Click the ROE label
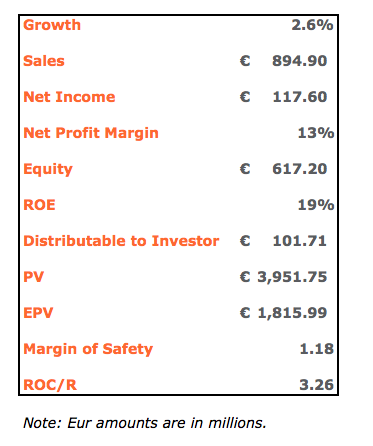The width and height of the screenshot is (373, 446). click(39, 205)
